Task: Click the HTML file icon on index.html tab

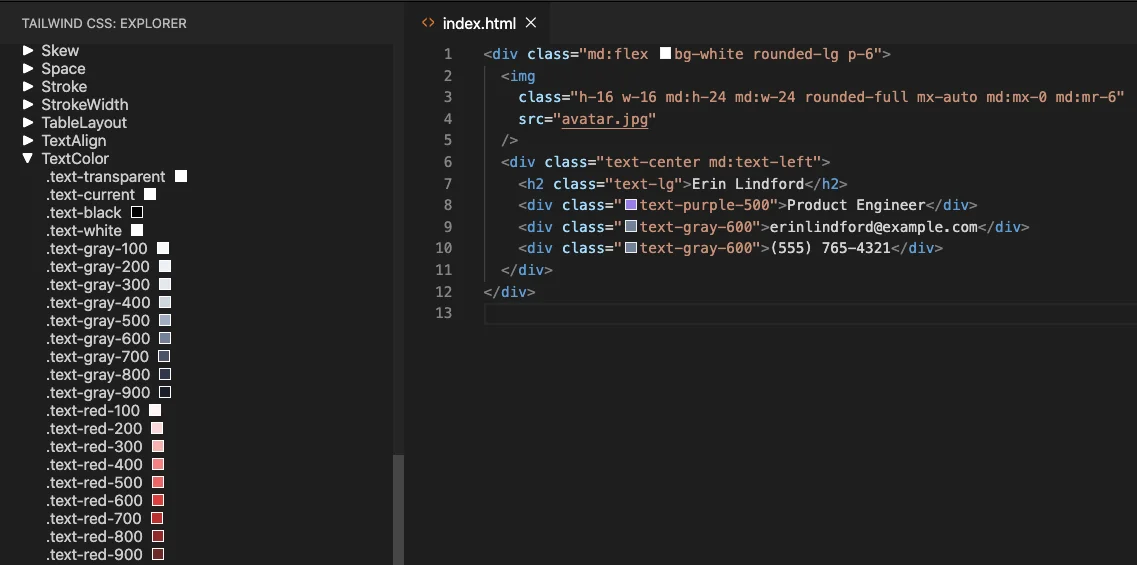Action: click(x=428, y=23)
